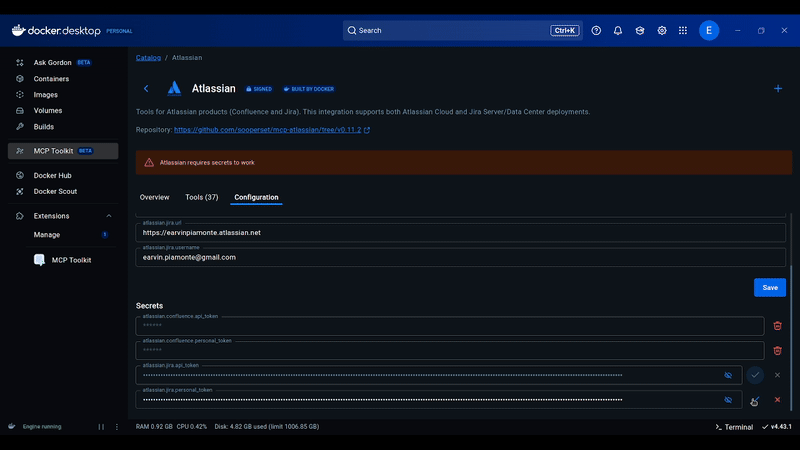800x450 pixels.
Task: Click the Docker Desktop whale logo
Action: coord(18,31)
